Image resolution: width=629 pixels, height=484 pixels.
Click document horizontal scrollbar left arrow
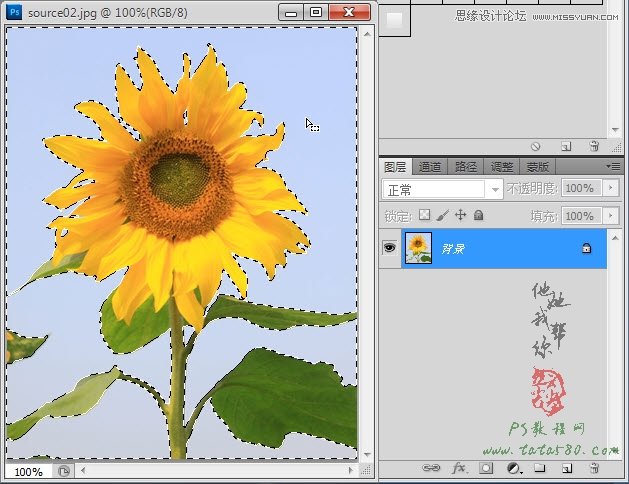tap(83, 470)
